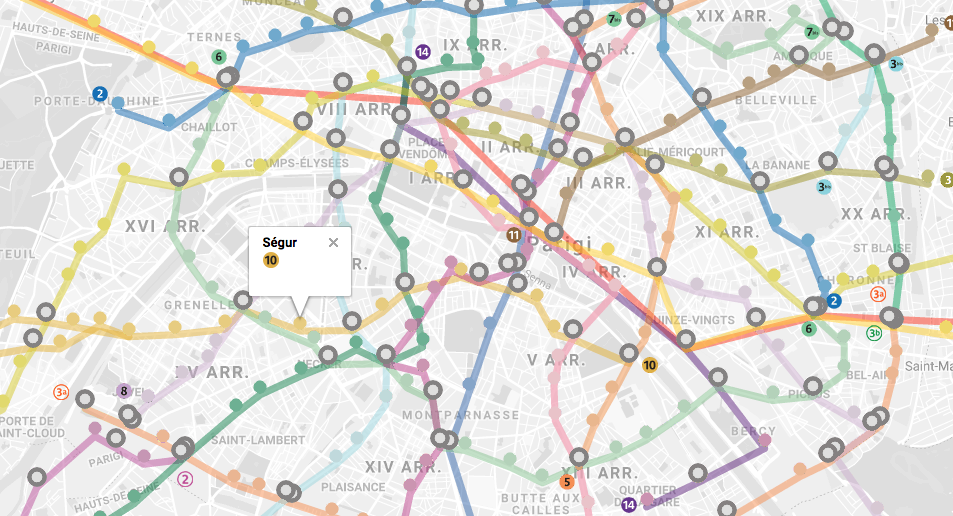Screen dimensions: 953x516
Task: Click line 10 badge inside Ségur popup
Action: tap(270, 261)
